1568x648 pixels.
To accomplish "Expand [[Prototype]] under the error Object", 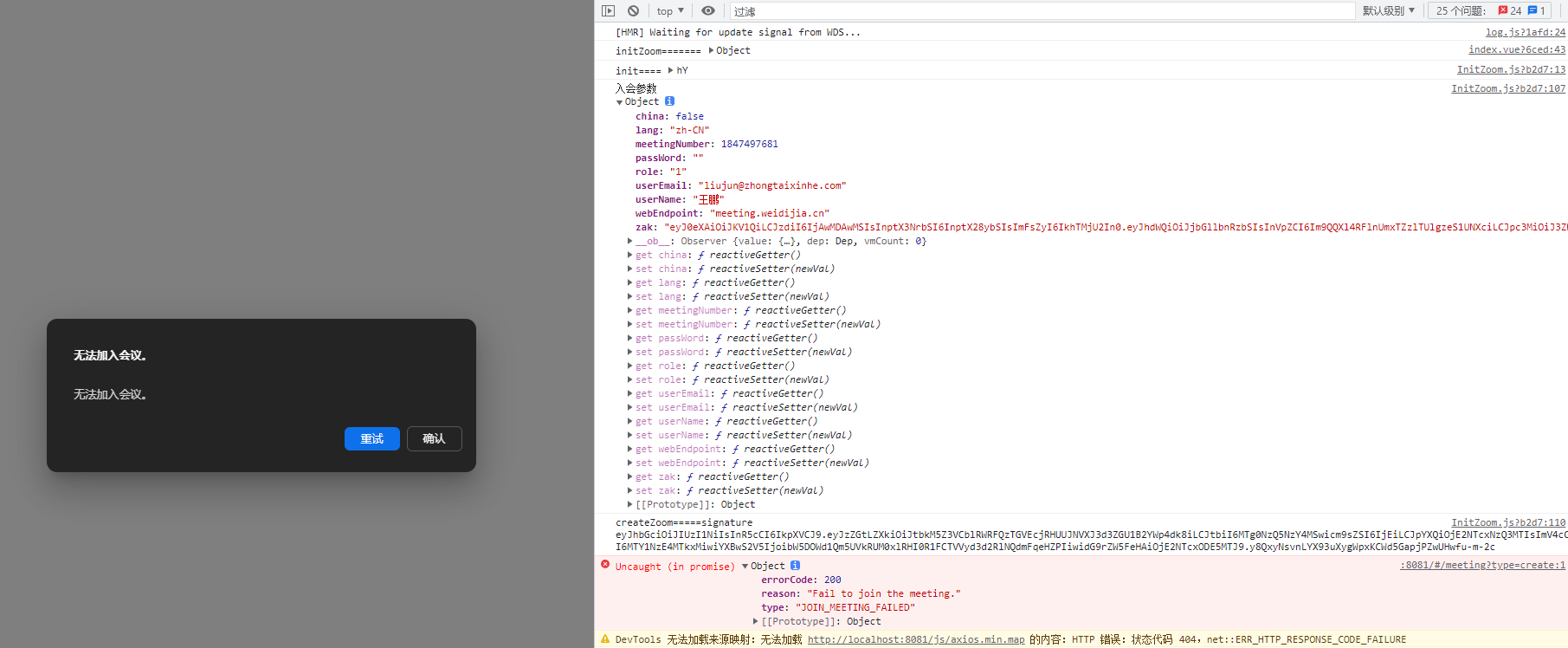I will point(755,621).
